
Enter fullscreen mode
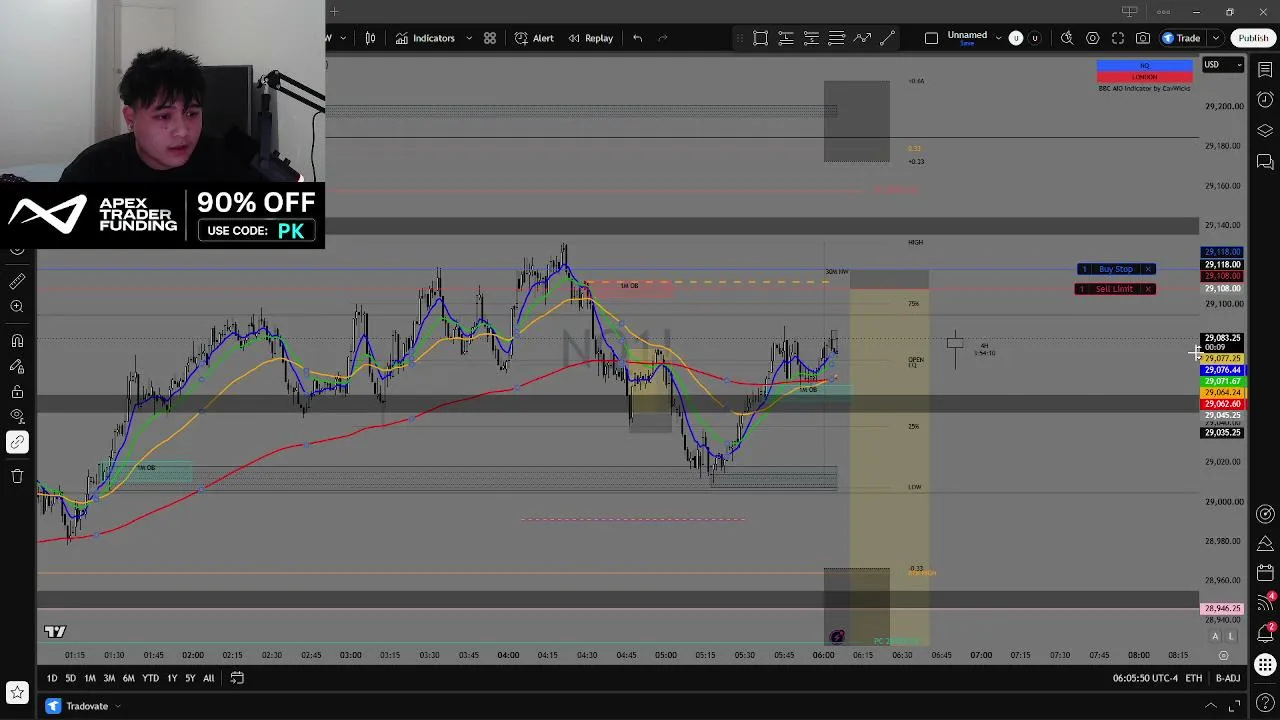pyautogui.click(x=1117, y=38)
